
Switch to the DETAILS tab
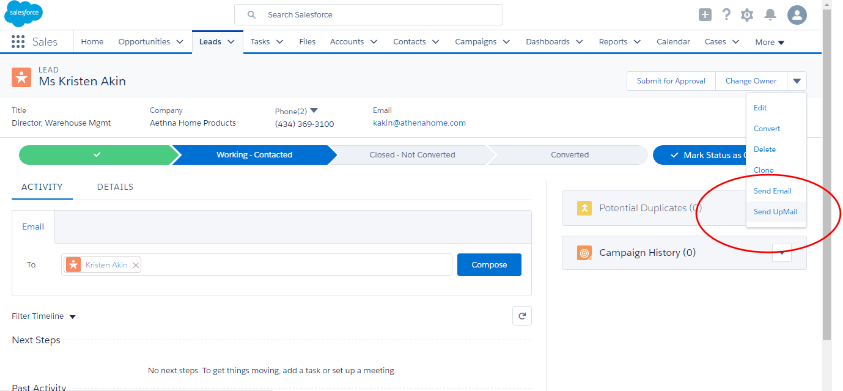pos(115,187)
